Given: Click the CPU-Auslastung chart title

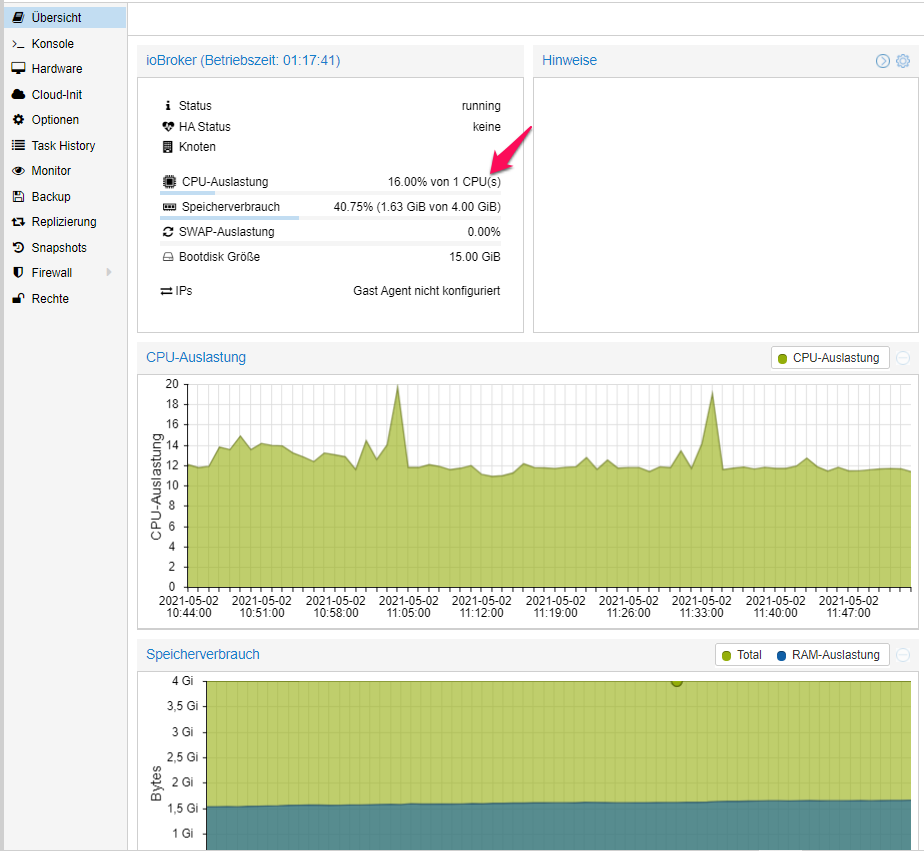Looking at the screenshot, I should [196, 357].
